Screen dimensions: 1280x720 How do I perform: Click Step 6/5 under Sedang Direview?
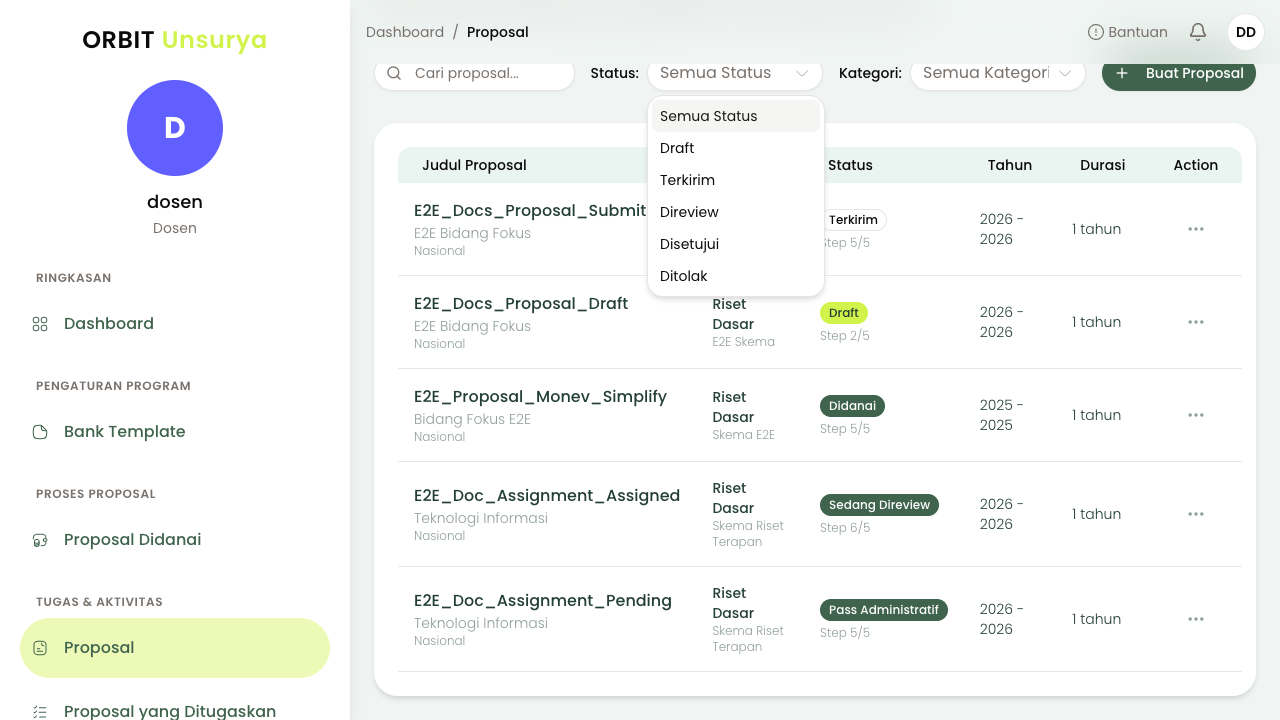[x=845, y=528]
